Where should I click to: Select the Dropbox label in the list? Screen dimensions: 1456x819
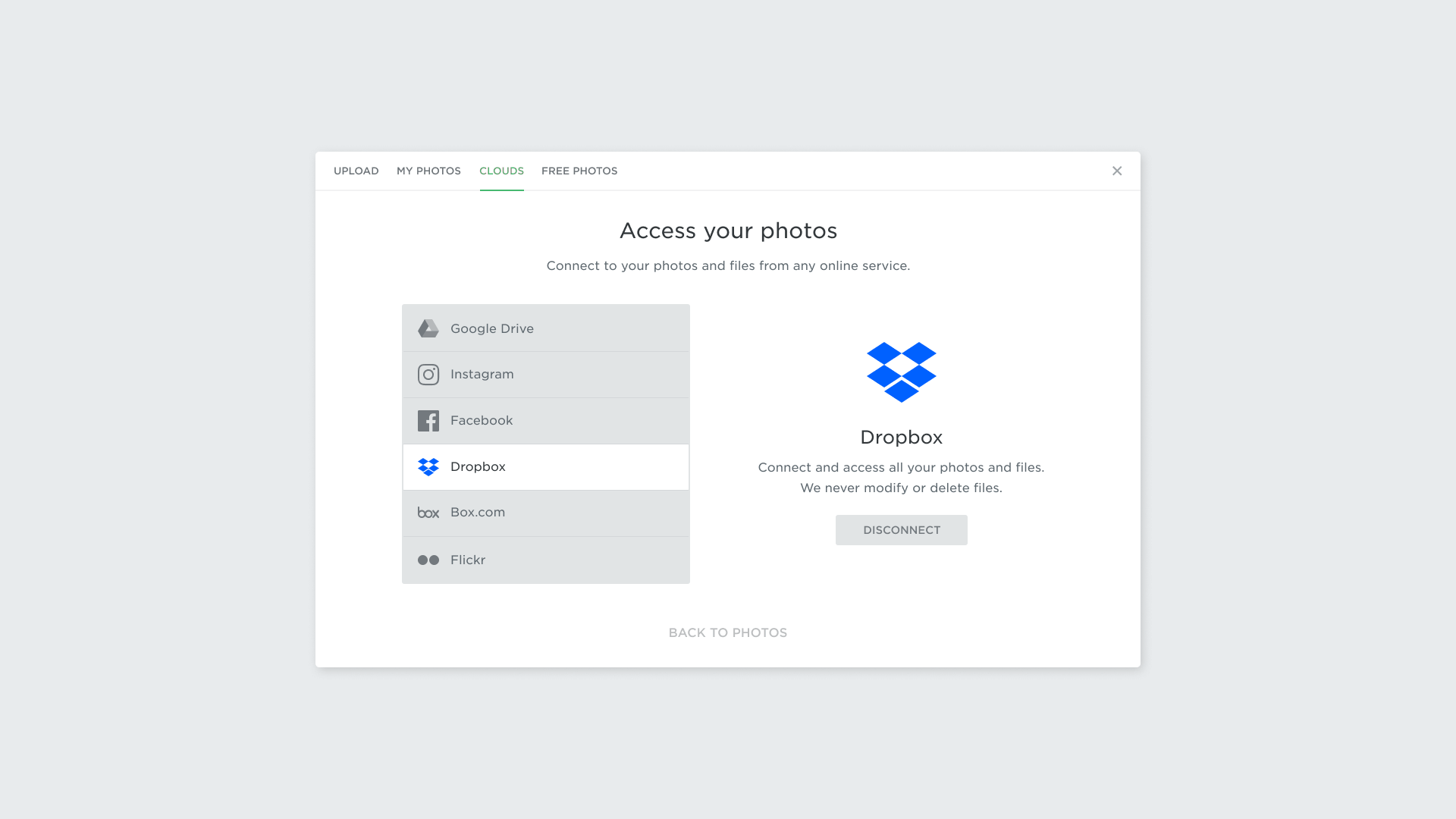pyautogui.click(x=478, y=467)
